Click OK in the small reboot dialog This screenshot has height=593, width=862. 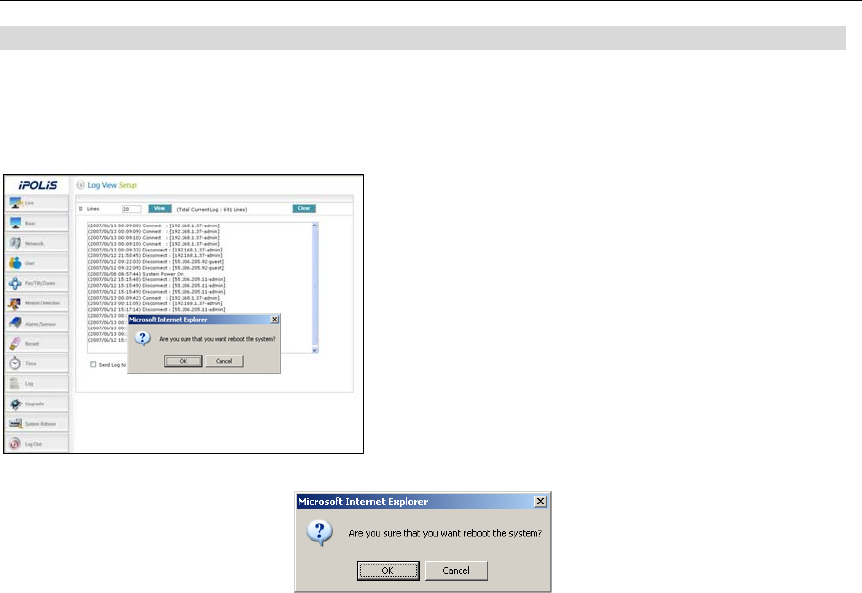click(183, 361)
